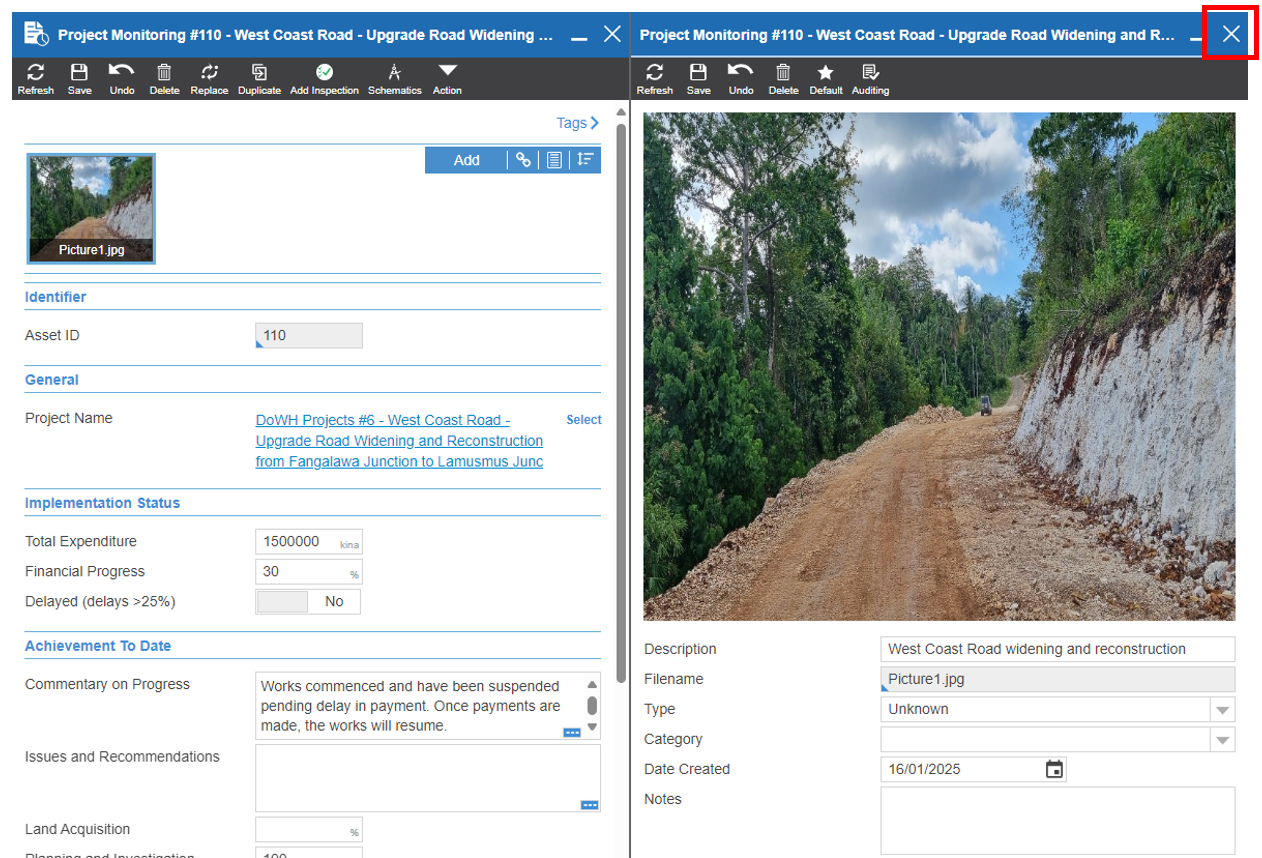Click Undo in the right photo panel

(741, 79)
